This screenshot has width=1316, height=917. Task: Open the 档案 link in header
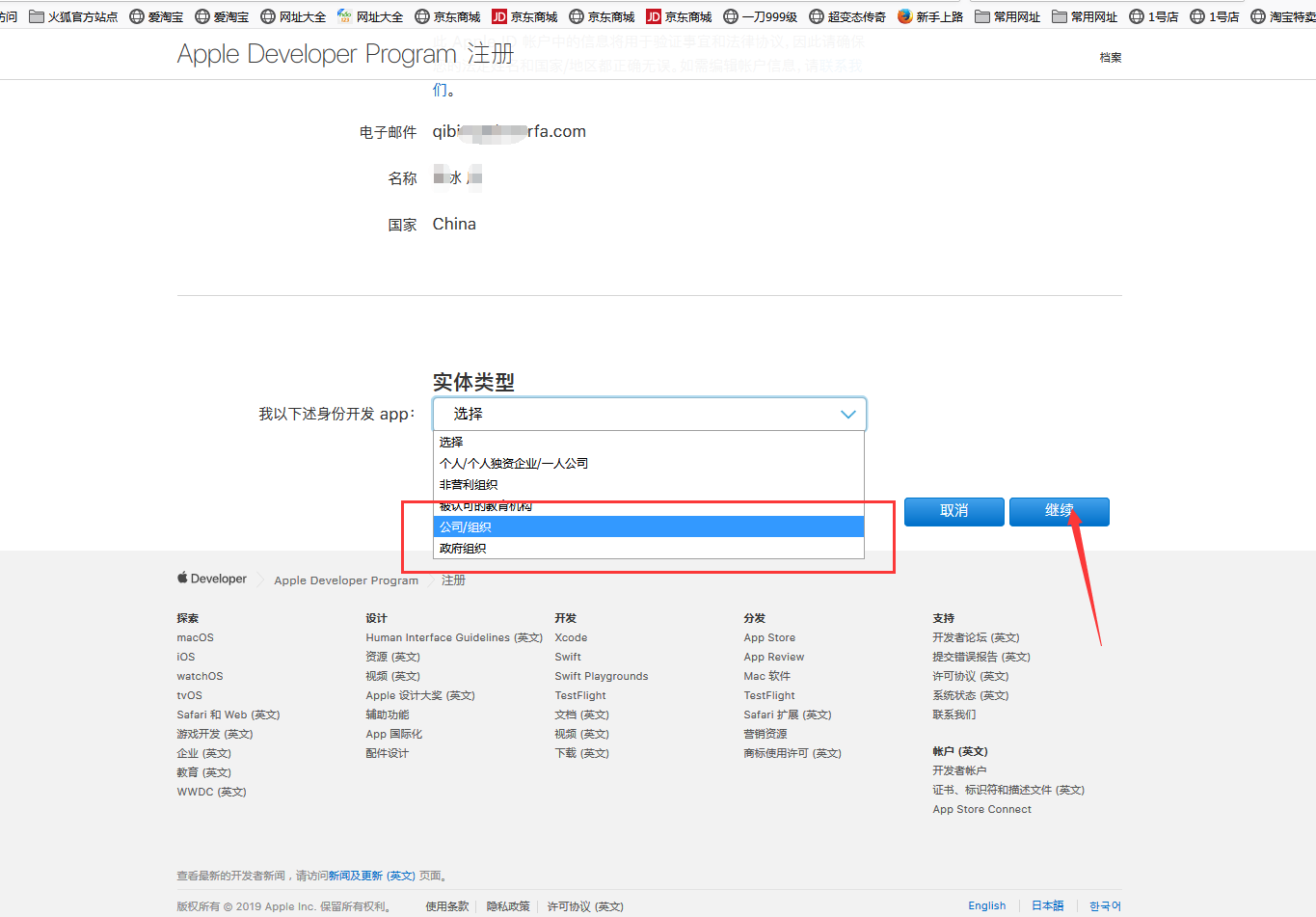click(x=1111, y=58)
